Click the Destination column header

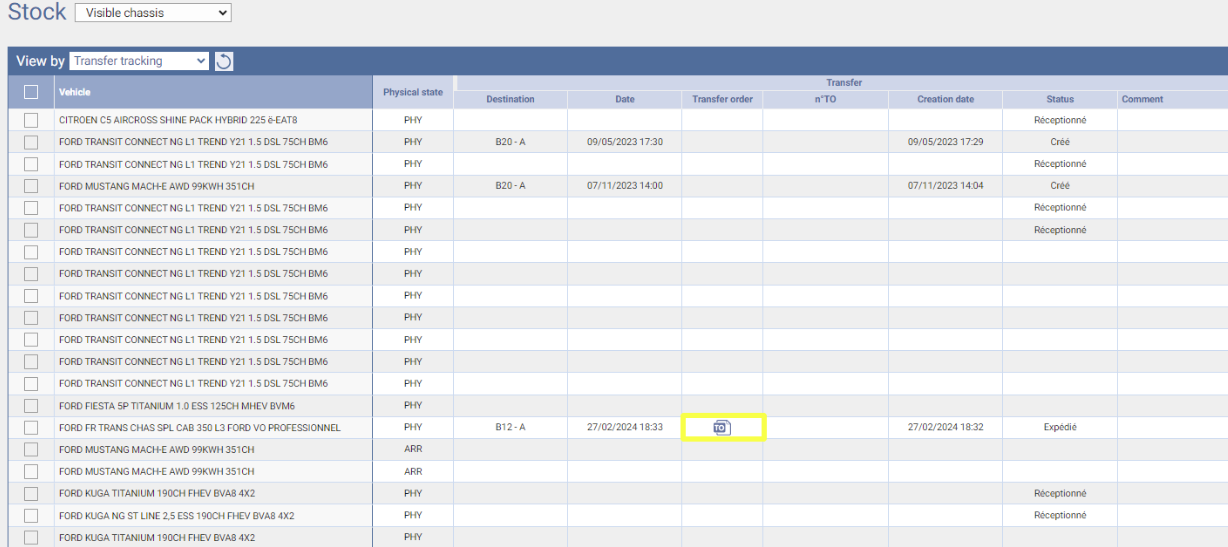(510, 99)
